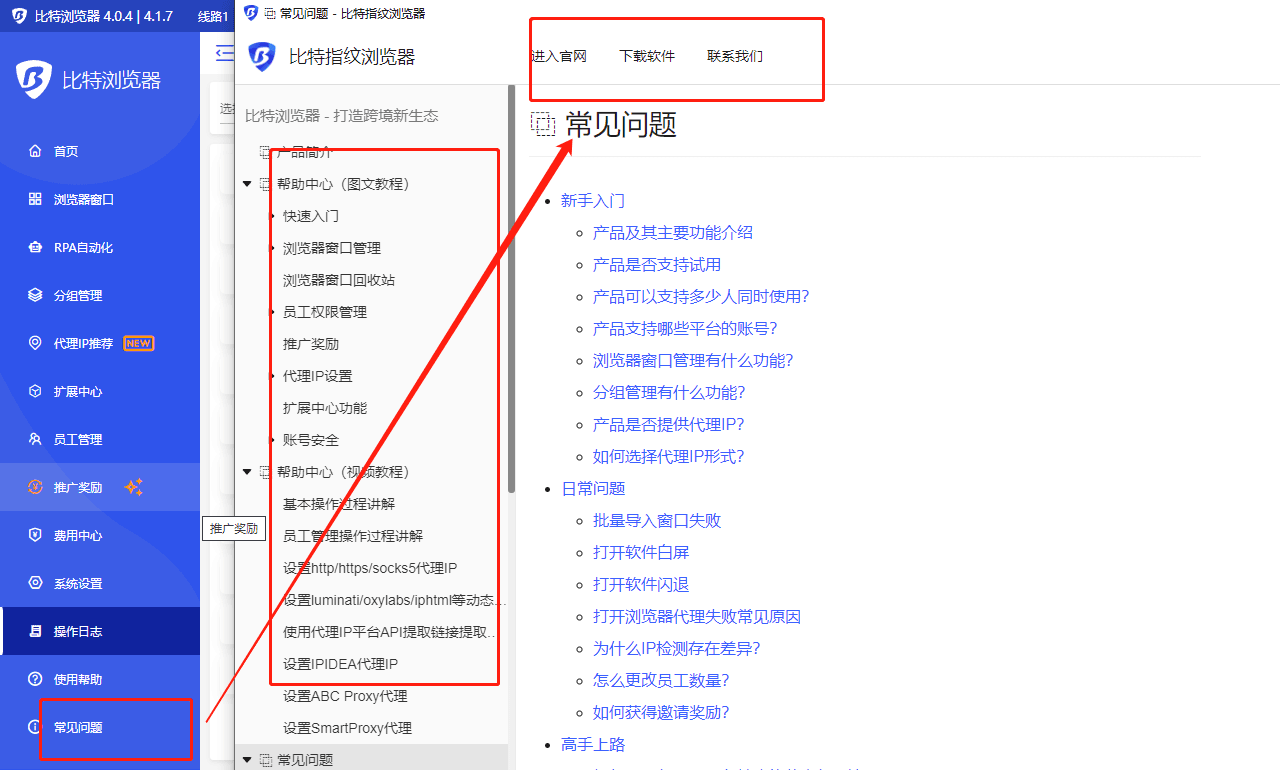Select 设置ABC Proxy代理 in the tree

[345, 696]
